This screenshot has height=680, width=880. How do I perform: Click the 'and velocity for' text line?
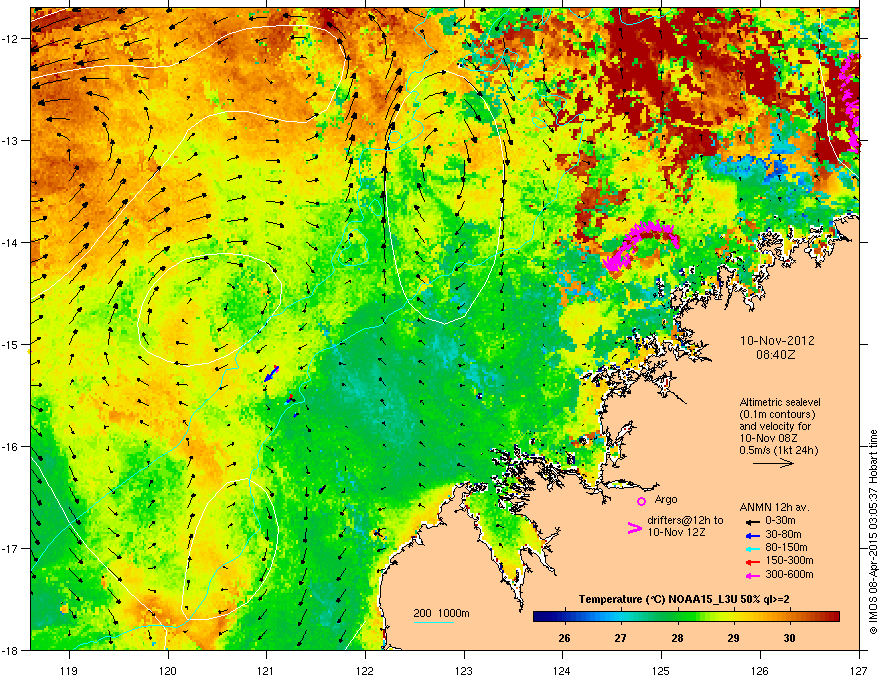pyautogui.click(x=775, y=426)
